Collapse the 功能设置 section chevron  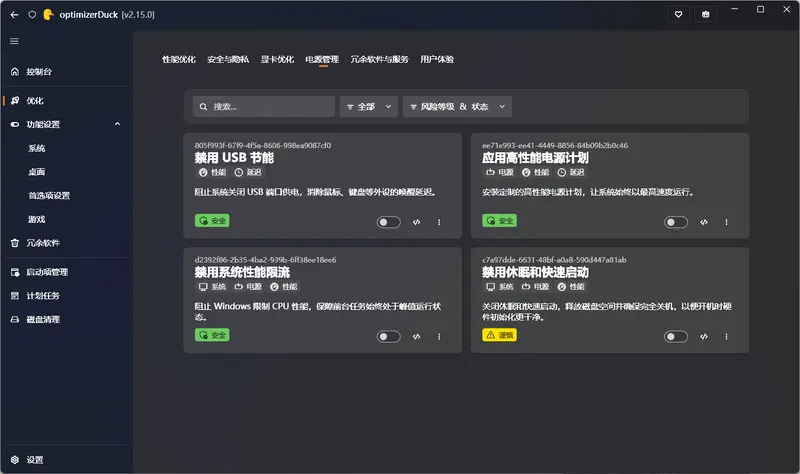click(117, 124)
